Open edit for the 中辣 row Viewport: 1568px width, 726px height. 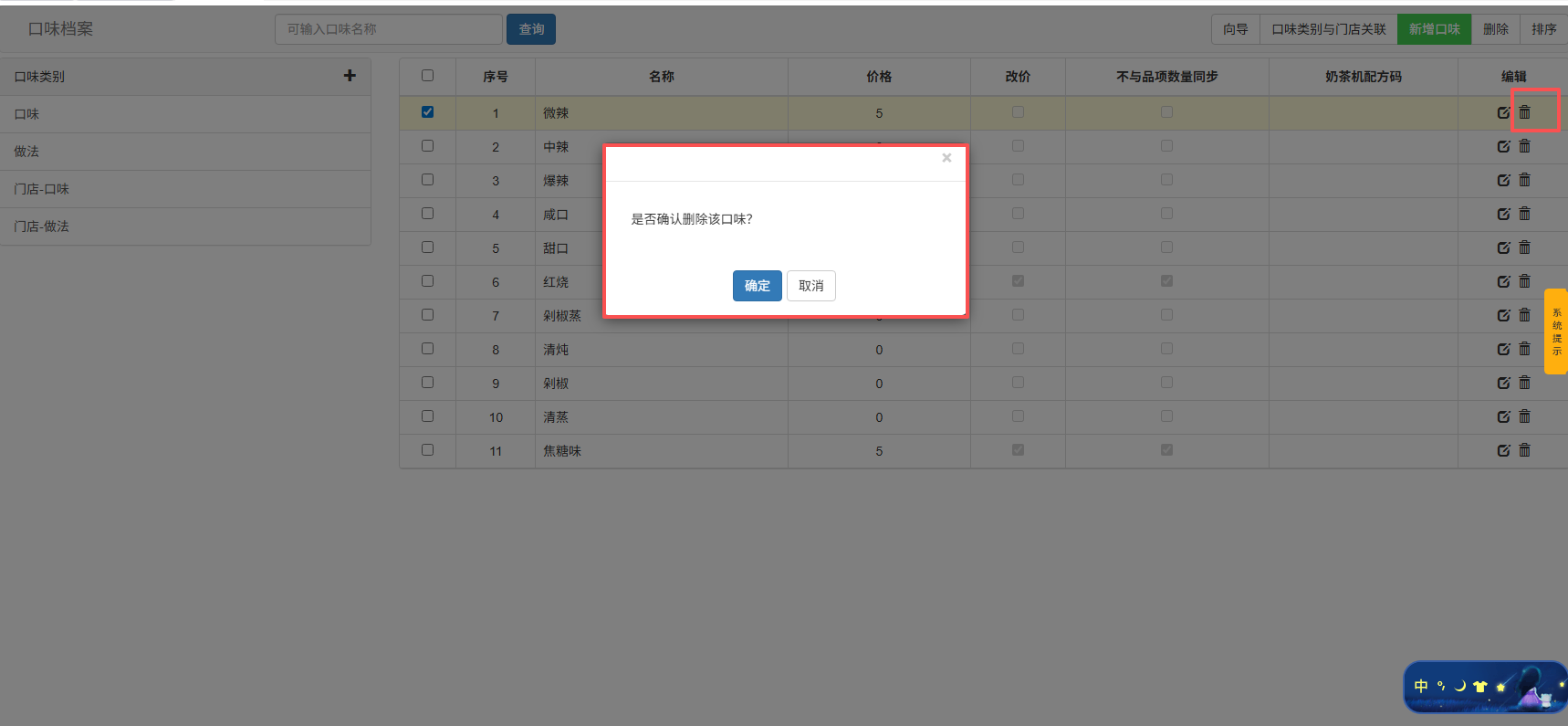pos(1503,147)
